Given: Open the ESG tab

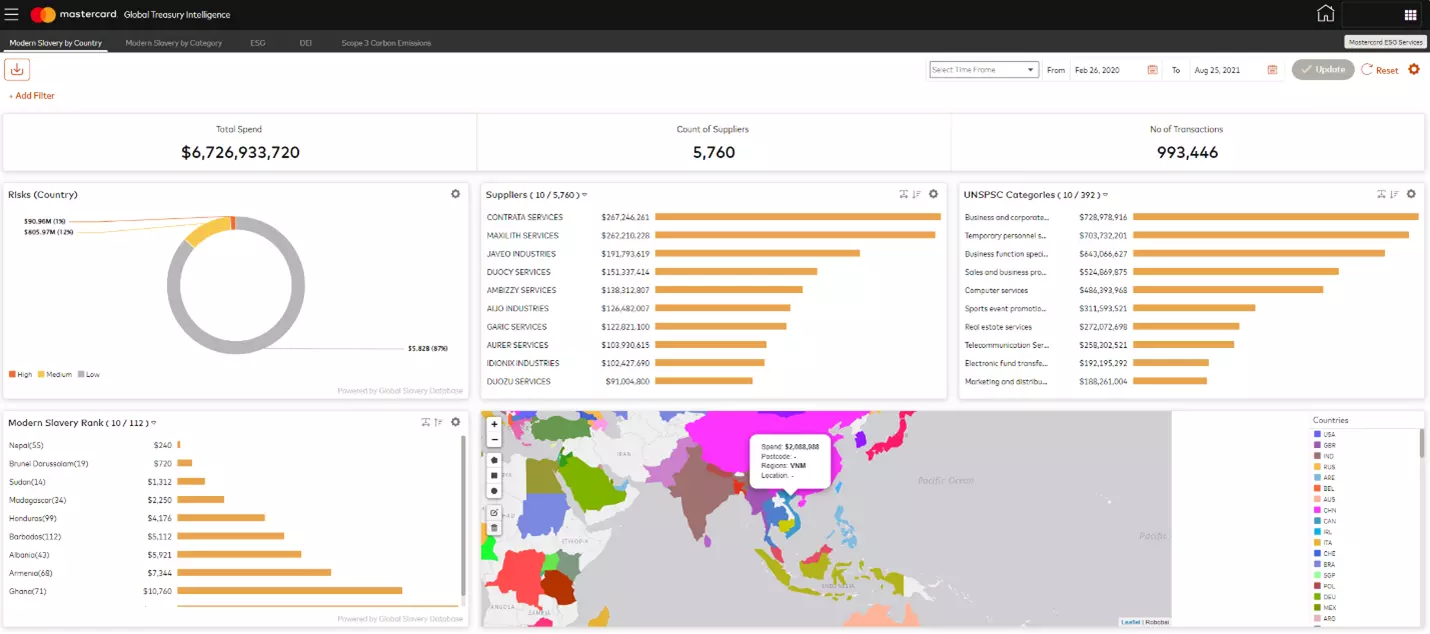Looking at the screenshot, I should tap(258, 43).
